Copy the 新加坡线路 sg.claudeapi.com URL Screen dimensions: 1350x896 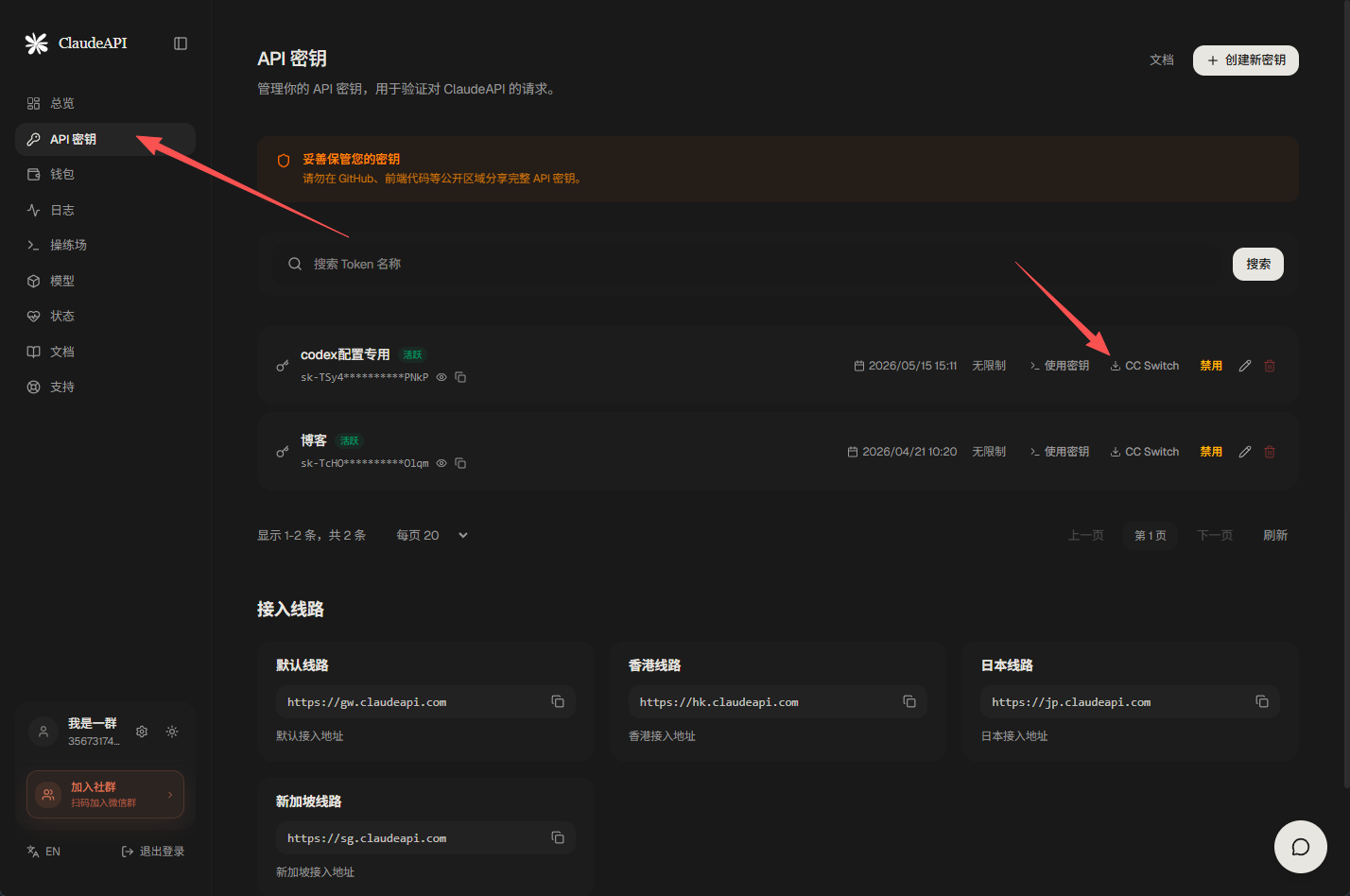(558, 837)
